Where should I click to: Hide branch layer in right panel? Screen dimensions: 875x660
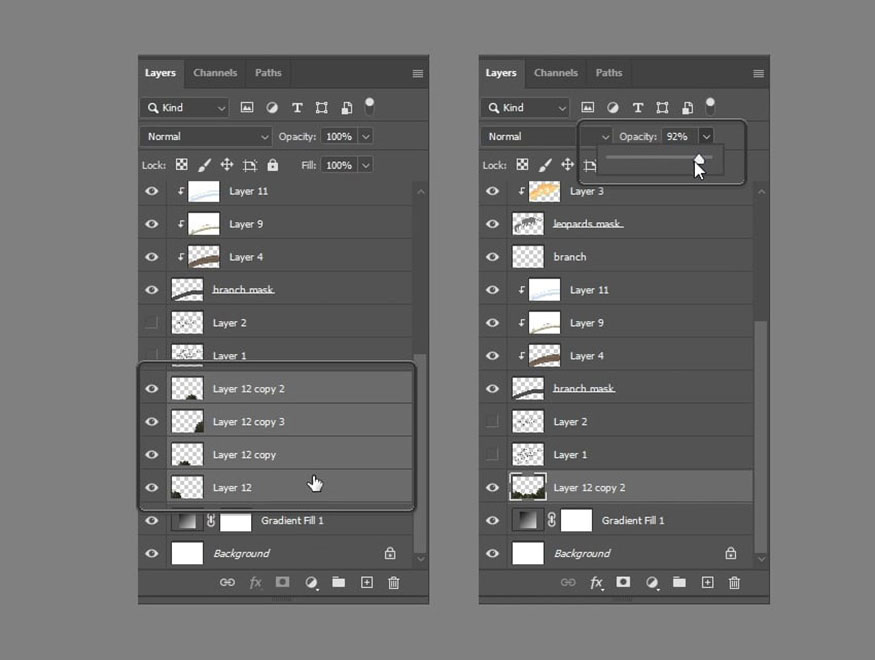click(x=492, y=257)
